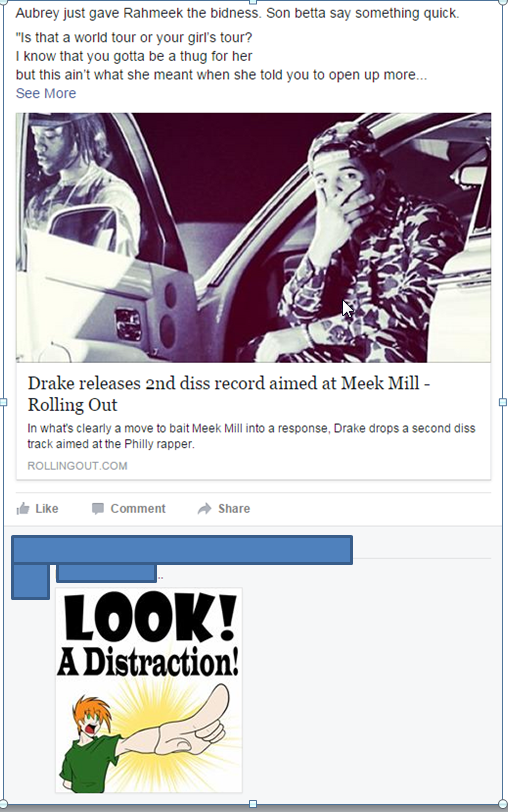The height and width of the screenshot is (812, 508).
Task: Expand post text with See More
Action: tap(46, 93)
